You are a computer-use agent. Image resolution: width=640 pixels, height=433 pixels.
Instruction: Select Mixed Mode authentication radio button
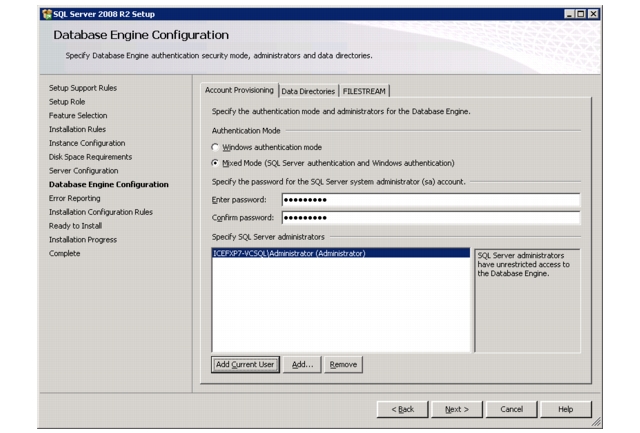click(x=215, y=163)
